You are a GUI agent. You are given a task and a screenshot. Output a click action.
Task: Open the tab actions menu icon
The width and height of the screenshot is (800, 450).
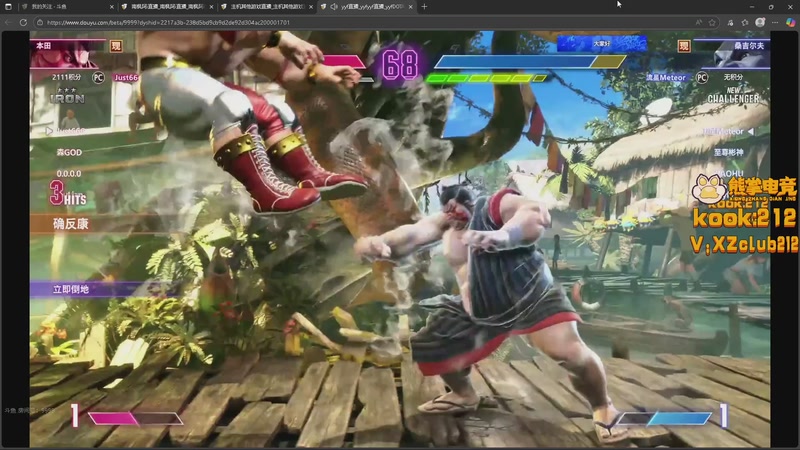pyautogui.click(x=8, y=7)
